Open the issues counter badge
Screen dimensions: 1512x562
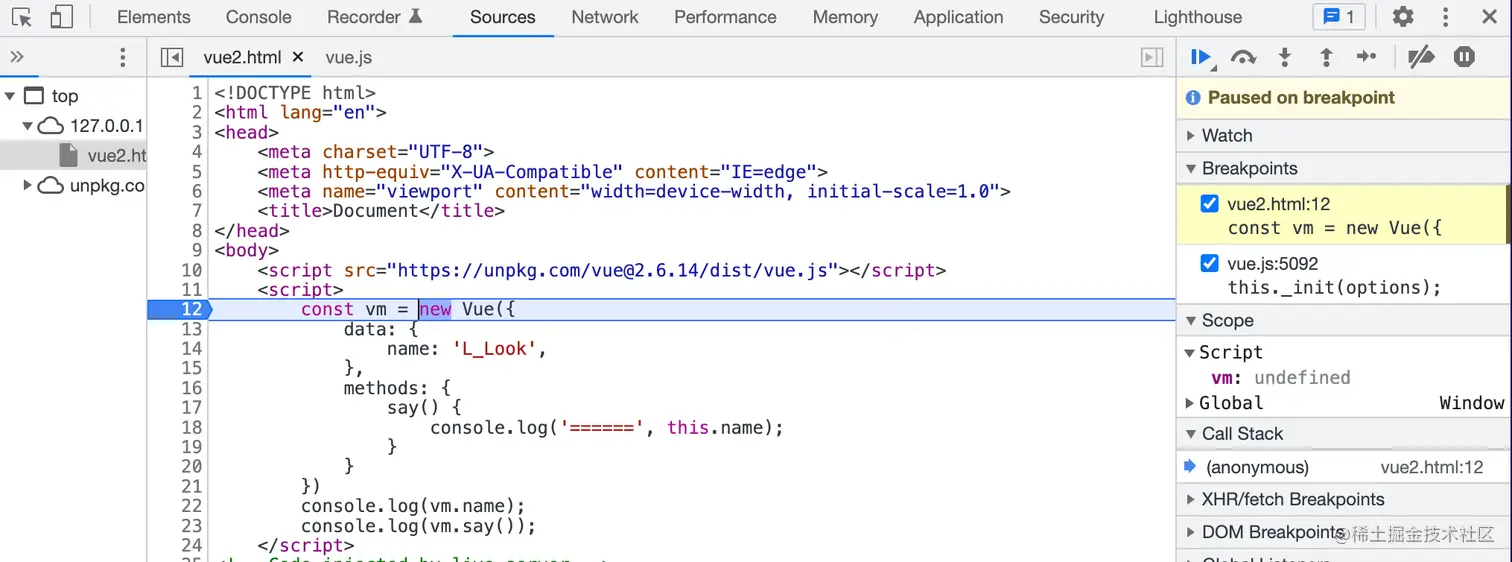[x=1339, y=17]
